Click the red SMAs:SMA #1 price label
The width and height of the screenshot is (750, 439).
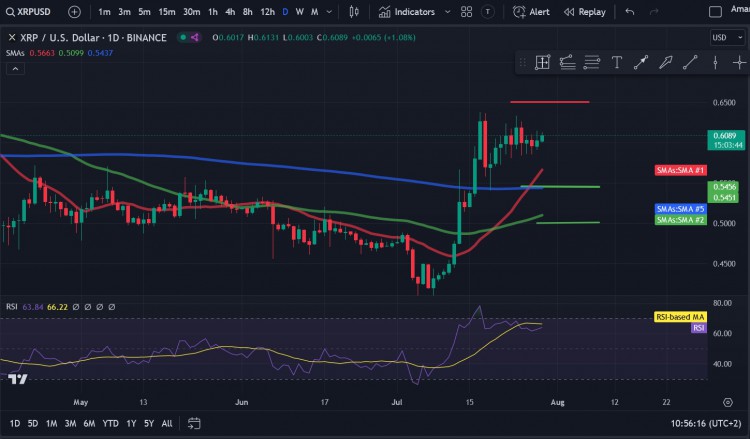click(x=681, y=170)
